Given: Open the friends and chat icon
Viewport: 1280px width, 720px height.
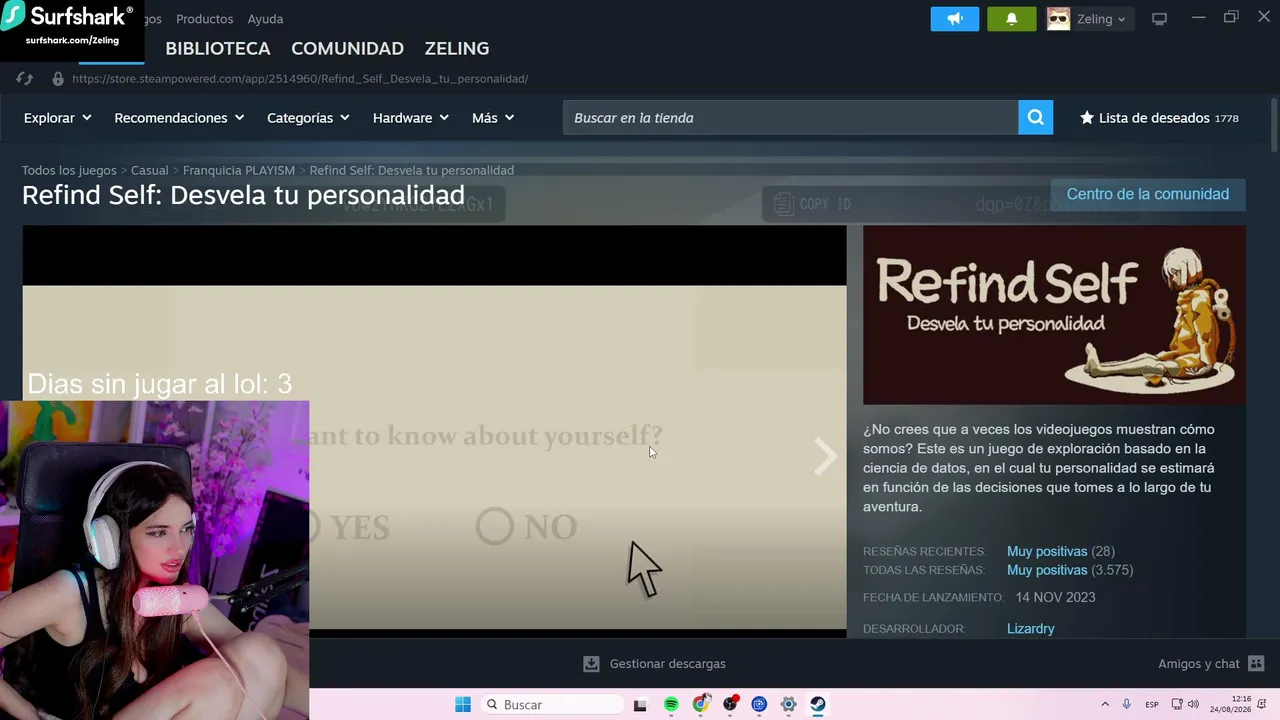Looking at the screenshot, I should pyautogui.click(x=1257, y=664).
